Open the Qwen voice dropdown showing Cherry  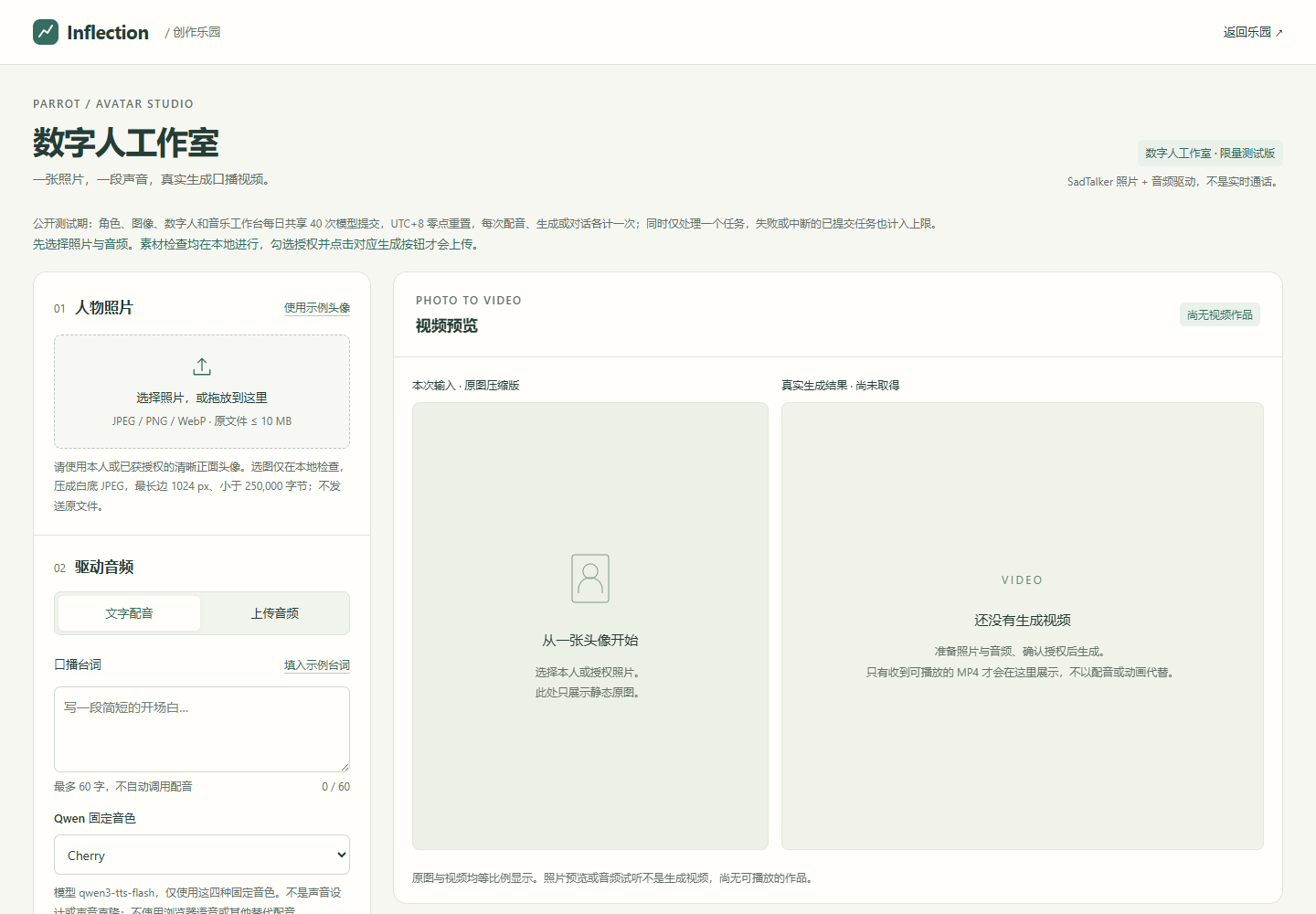point(202,856)
